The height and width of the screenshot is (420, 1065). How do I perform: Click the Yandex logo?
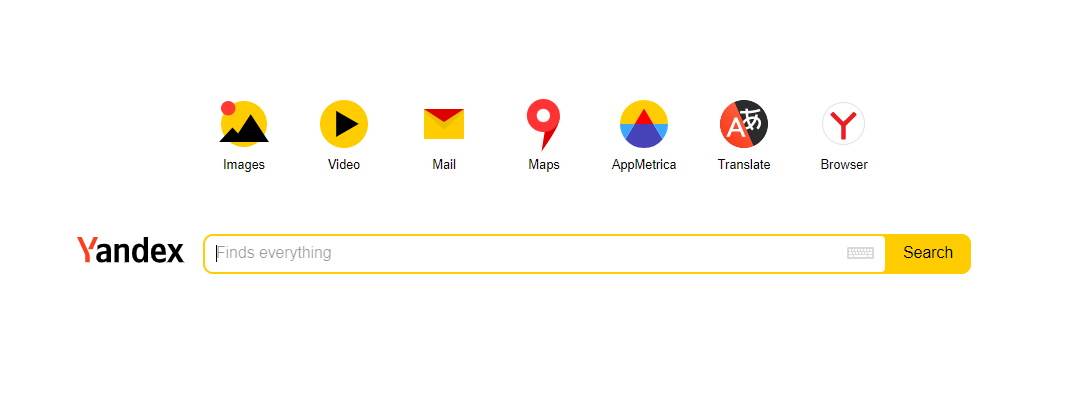(x=130, y=251)
